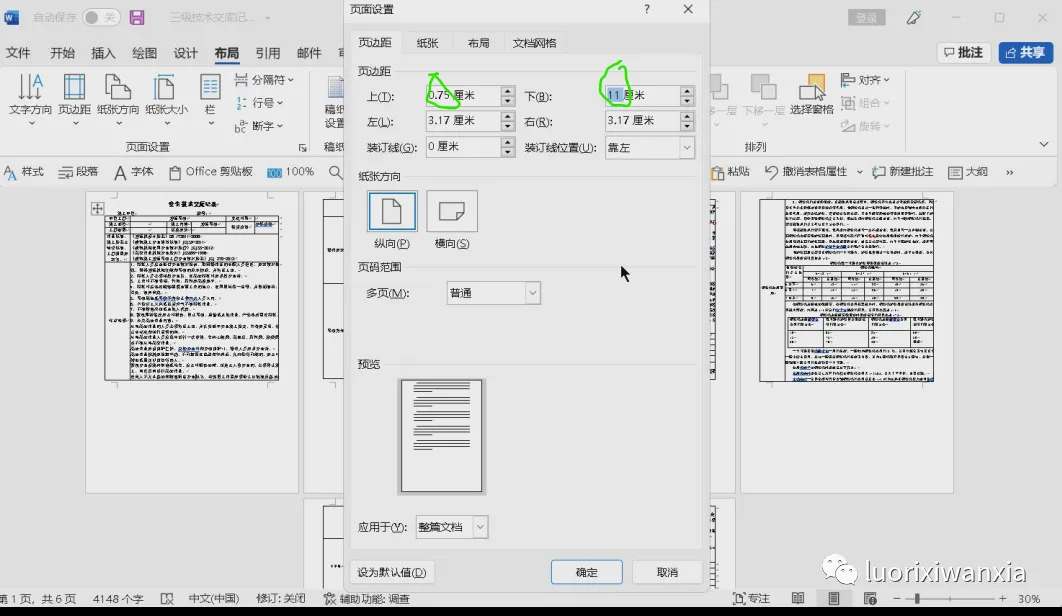The image size is (1062, 616).
Task: Click the Focus (专注) status bar icon
Action: 752,599
